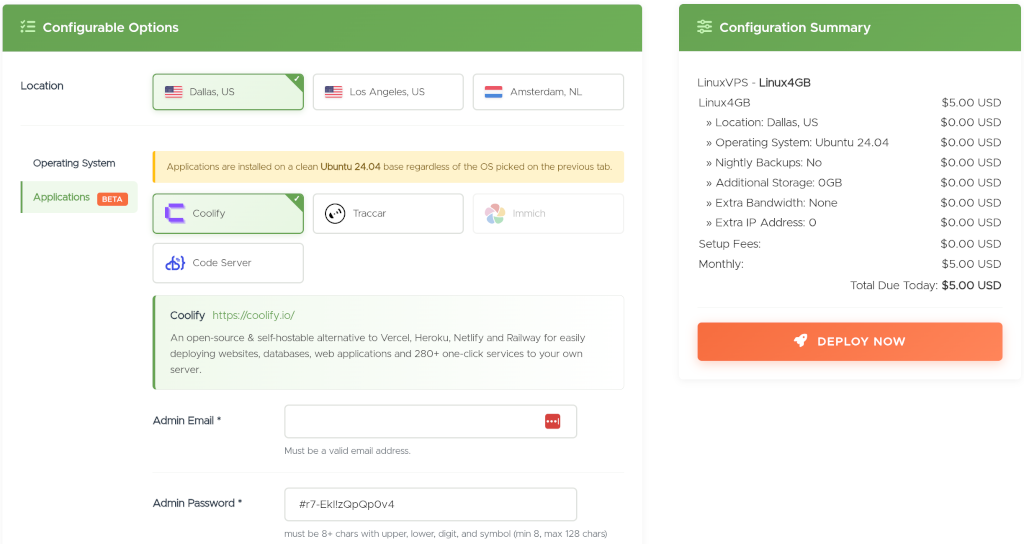The width and height of the screenshot is (1024, 545).
Task: Click the password requirements hint text
Action: click(x=445, y=534)
